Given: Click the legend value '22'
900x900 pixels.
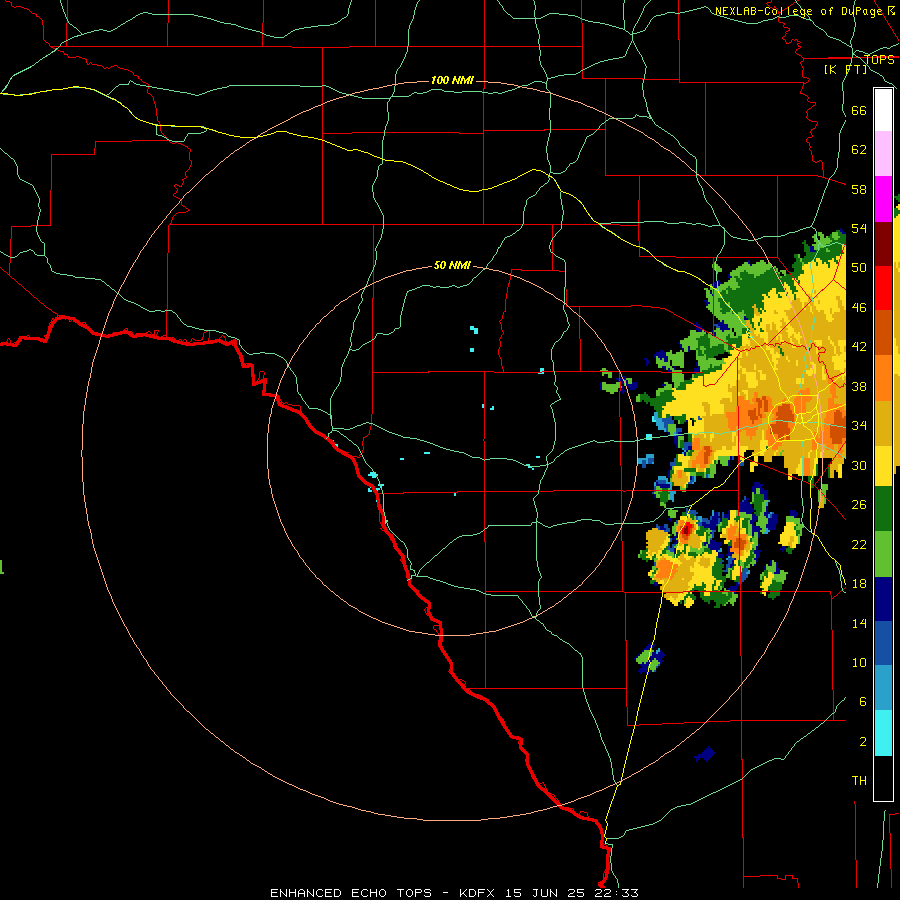Looking at the screenshot, I should (x=859, y=545).
